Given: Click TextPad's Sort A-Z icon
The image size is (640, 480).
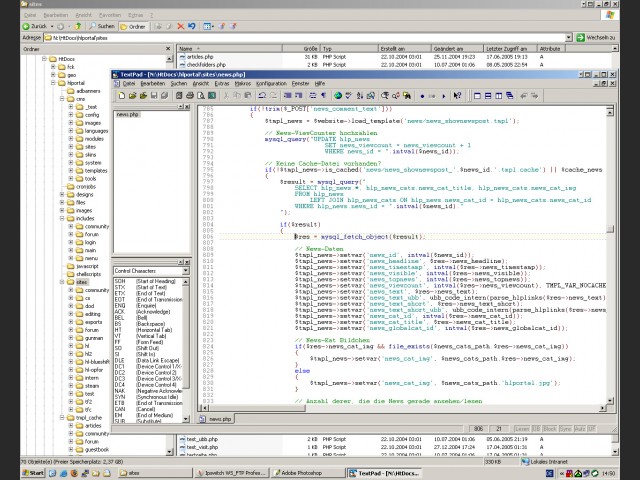Looking at the screenshot, I should (x=360, y=96).
